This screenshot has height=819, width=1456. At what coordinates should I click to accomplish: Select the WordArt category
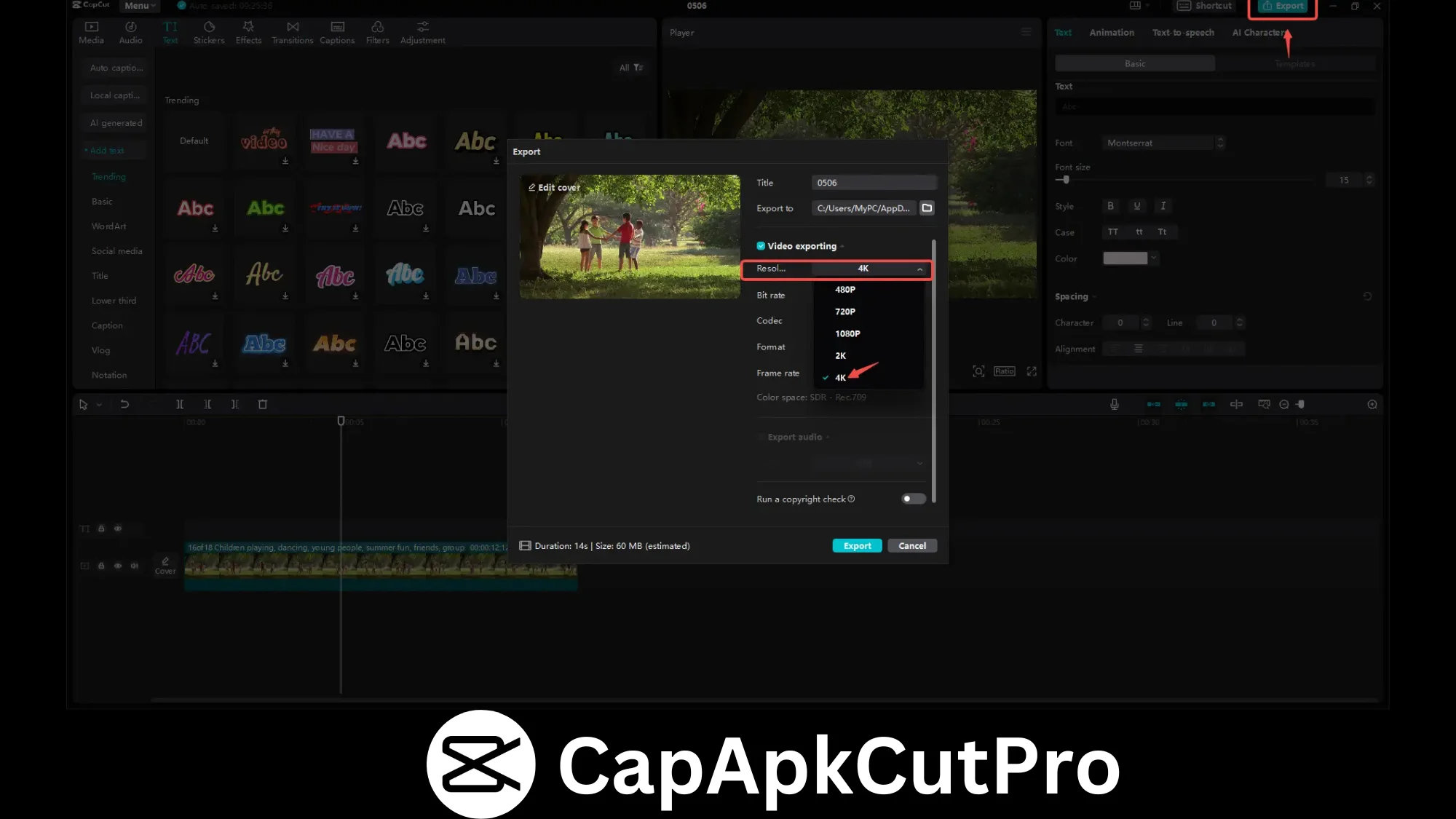(108, 226)
